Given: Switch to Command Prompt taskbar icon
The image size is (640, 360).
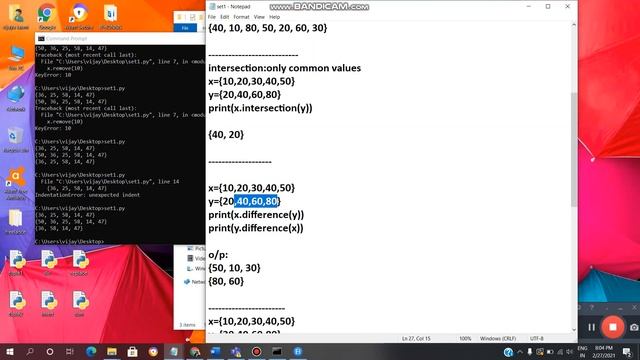Looking at the screenshot, I should pos(277,351).
